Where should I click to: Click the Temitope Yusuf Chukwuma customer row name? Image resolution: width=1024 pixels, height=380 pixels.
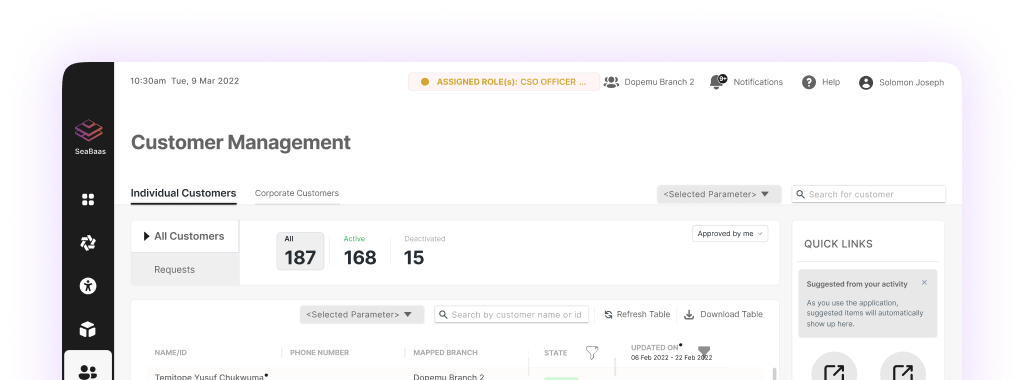point(209,377)
